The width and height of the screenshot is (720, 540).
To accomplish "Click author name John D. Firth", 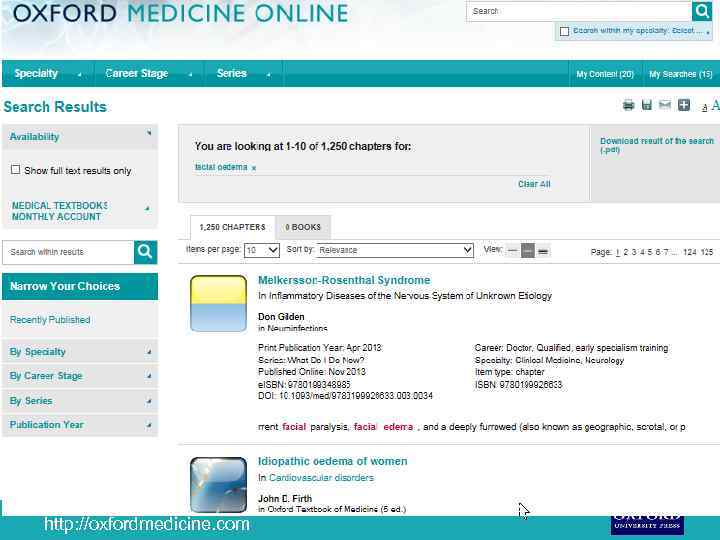I will tap(285, 498).
